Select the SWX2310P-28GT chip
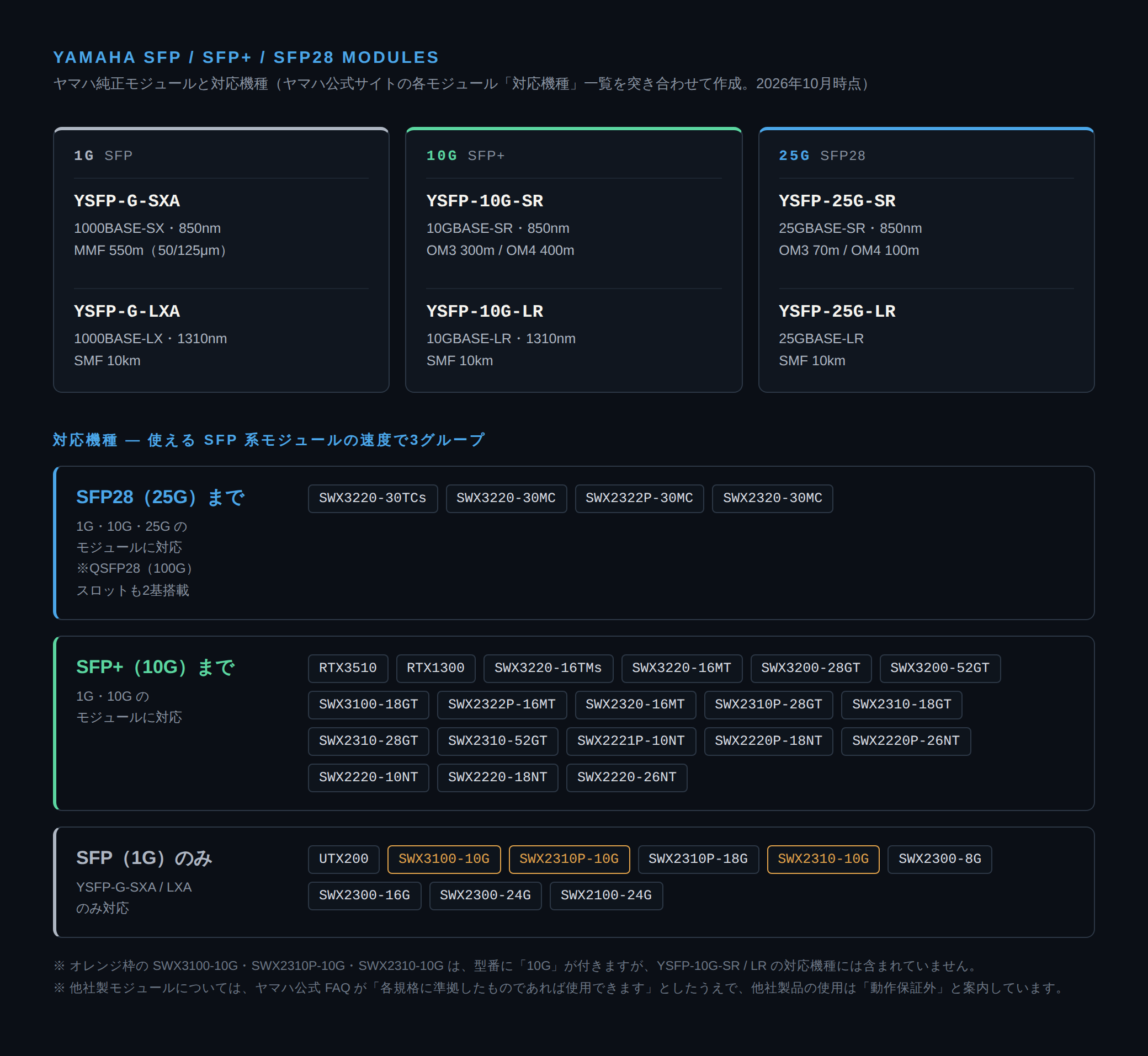1148x1056 pixels. click(x=768, y=705)
